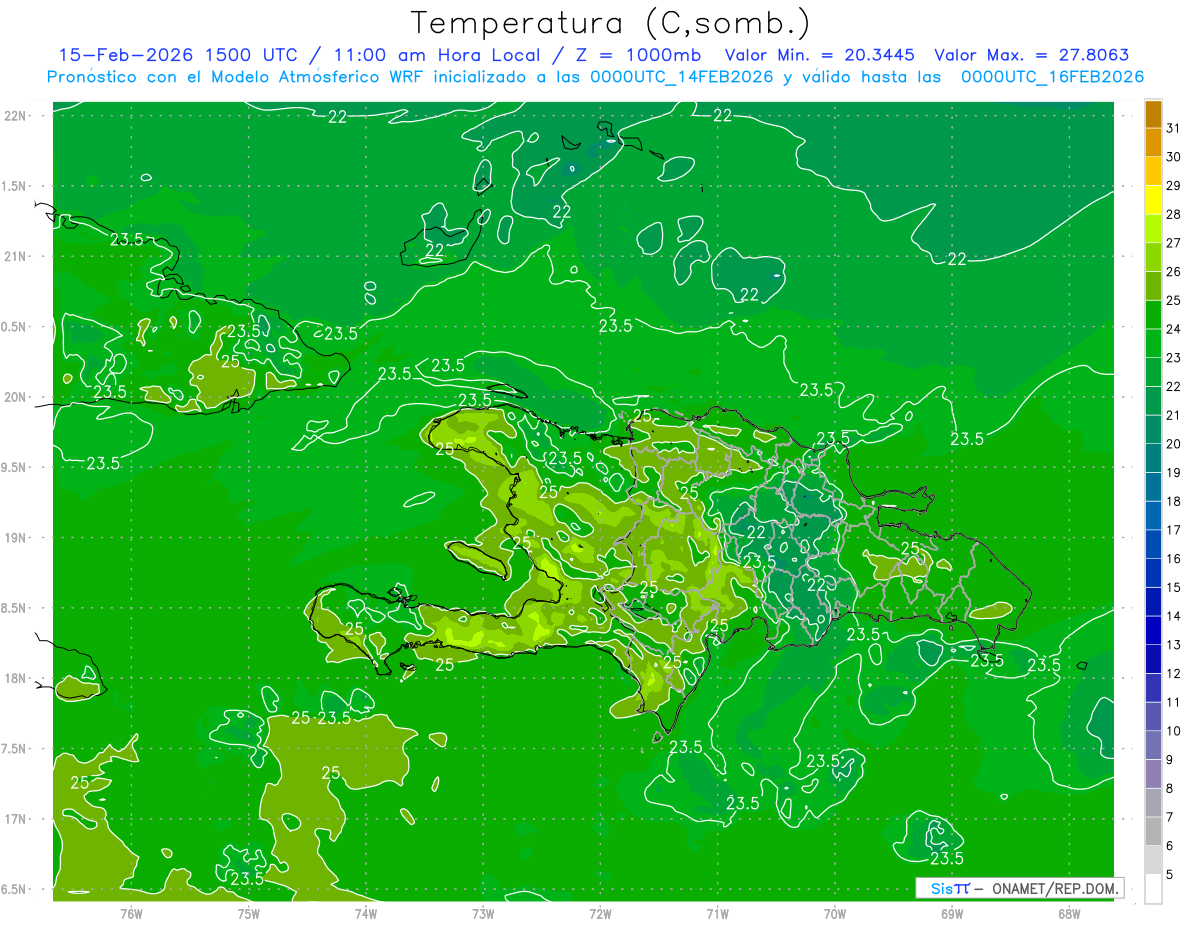This screenshot has height=927, width=1200.
Task: Click the "69W" longitude axis label
Action: [952, 913]
